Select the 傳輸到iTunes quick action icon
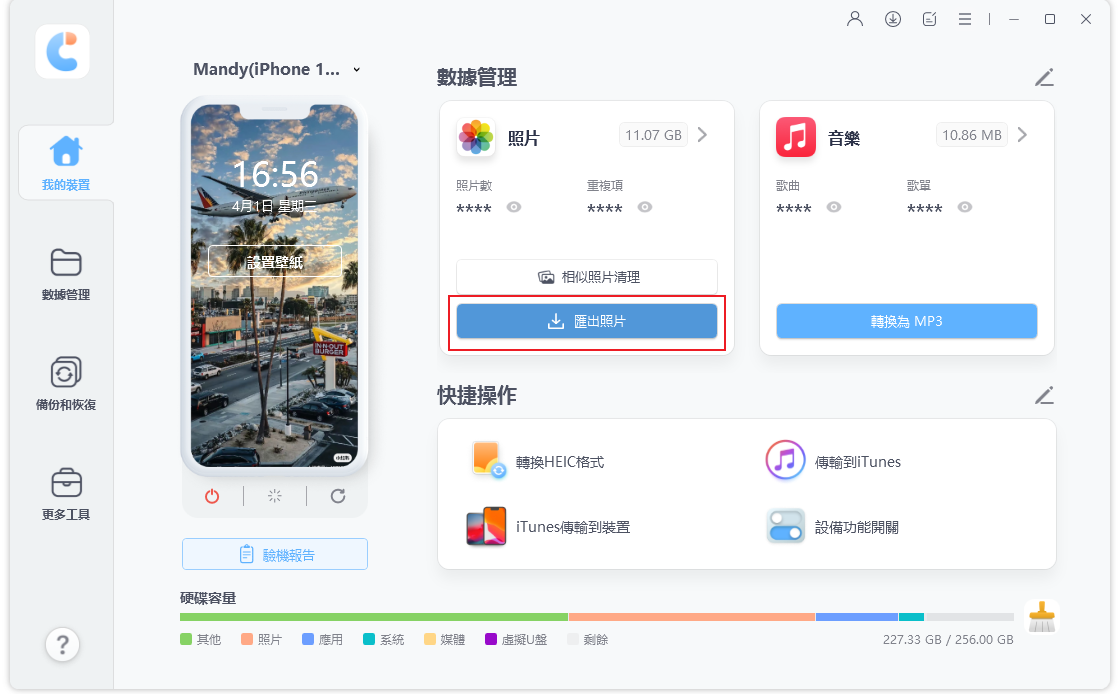 (785, 460)
